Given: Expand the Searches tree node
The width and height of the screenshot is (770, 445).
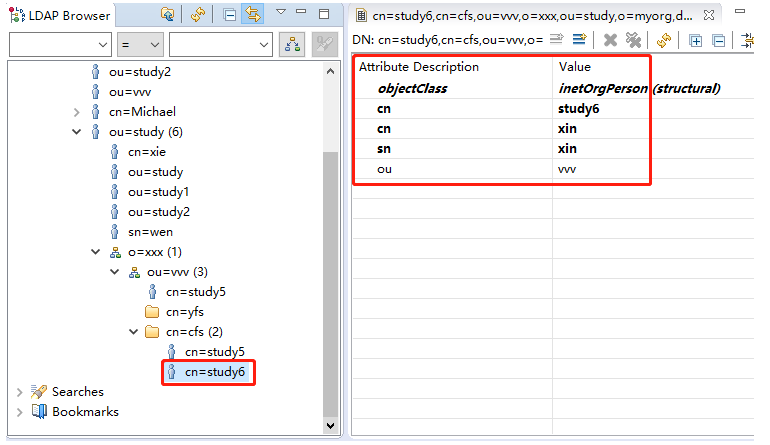Looking at the screenshot, I should click(20, 392).
